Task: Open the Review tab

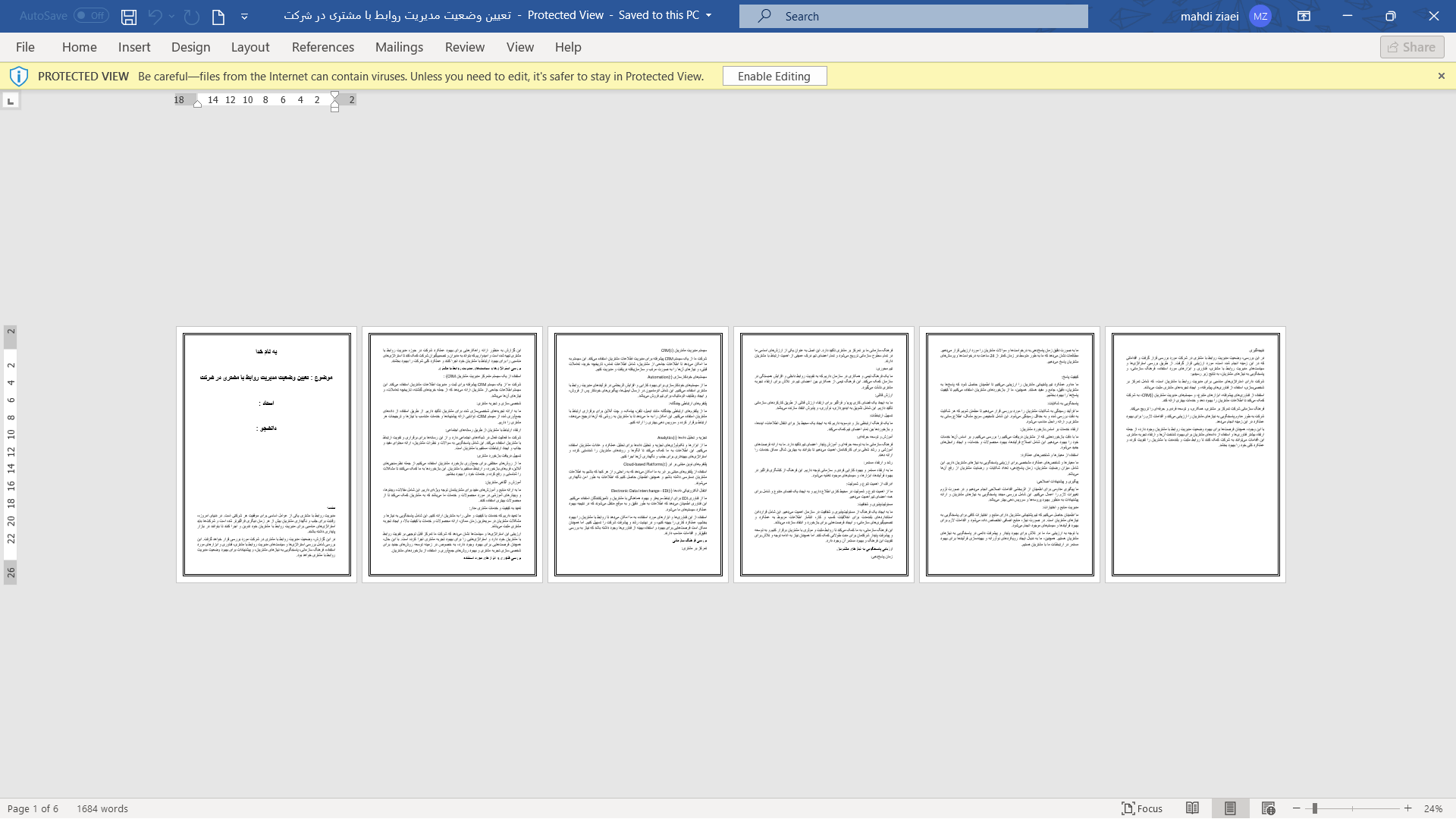Action: (465, 47)
